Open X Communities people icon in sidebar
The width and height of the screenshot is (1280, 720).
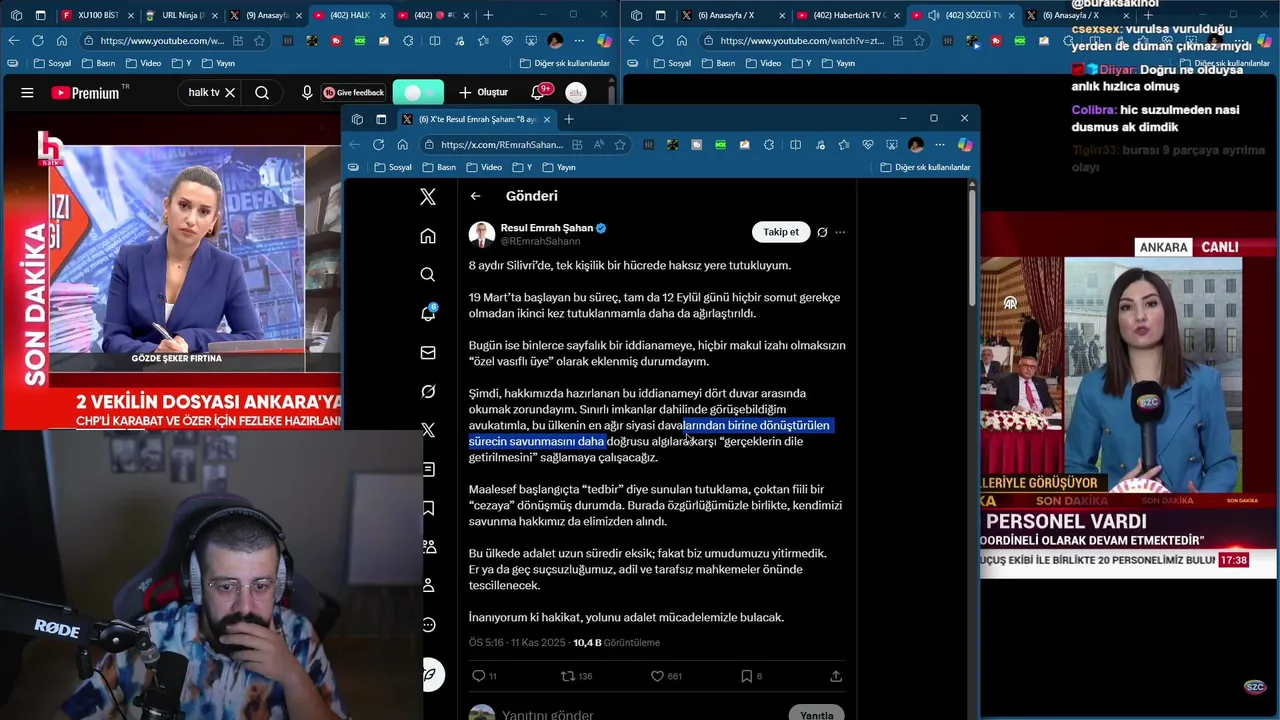[x=428, y=547]
